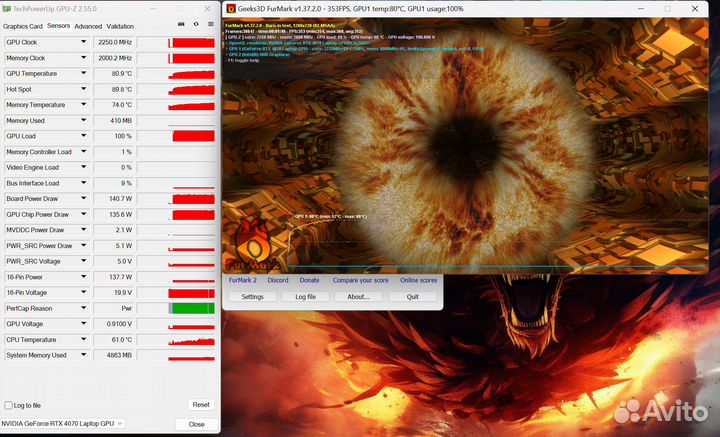Expand the PerfCap Reason dropdown arrow
The height and width of the screenshot is (437, 720).
point(84,309)
